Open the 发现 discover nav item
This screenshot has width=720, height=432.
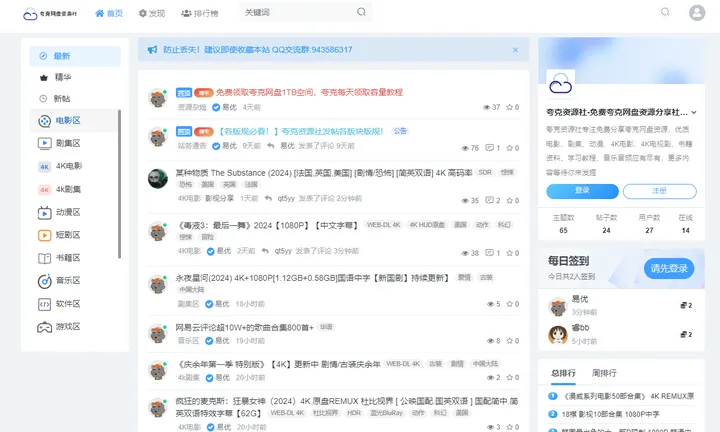click(x=152, y=13)
